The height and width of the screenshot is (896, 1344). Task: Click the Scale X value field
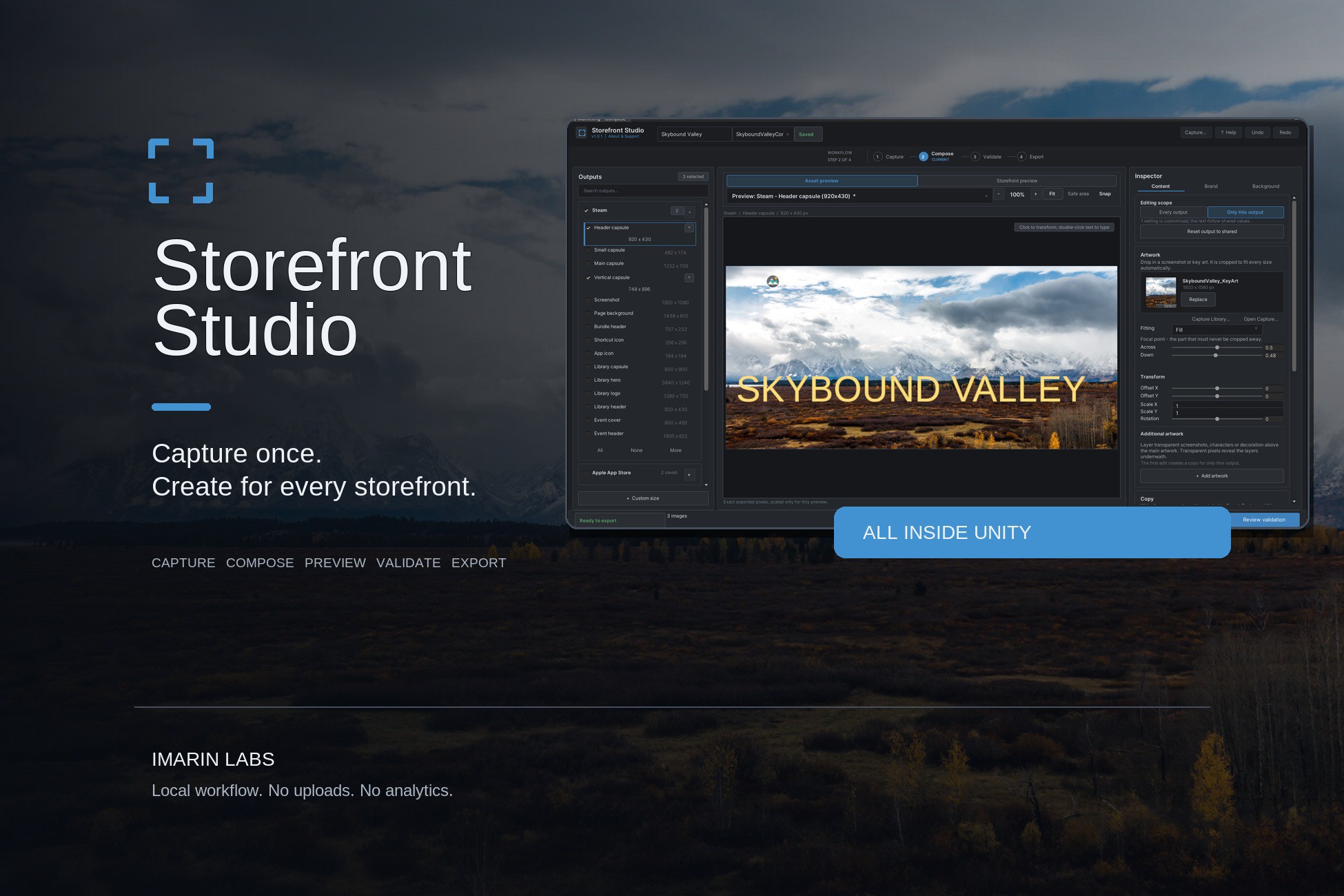(1228, 406)
